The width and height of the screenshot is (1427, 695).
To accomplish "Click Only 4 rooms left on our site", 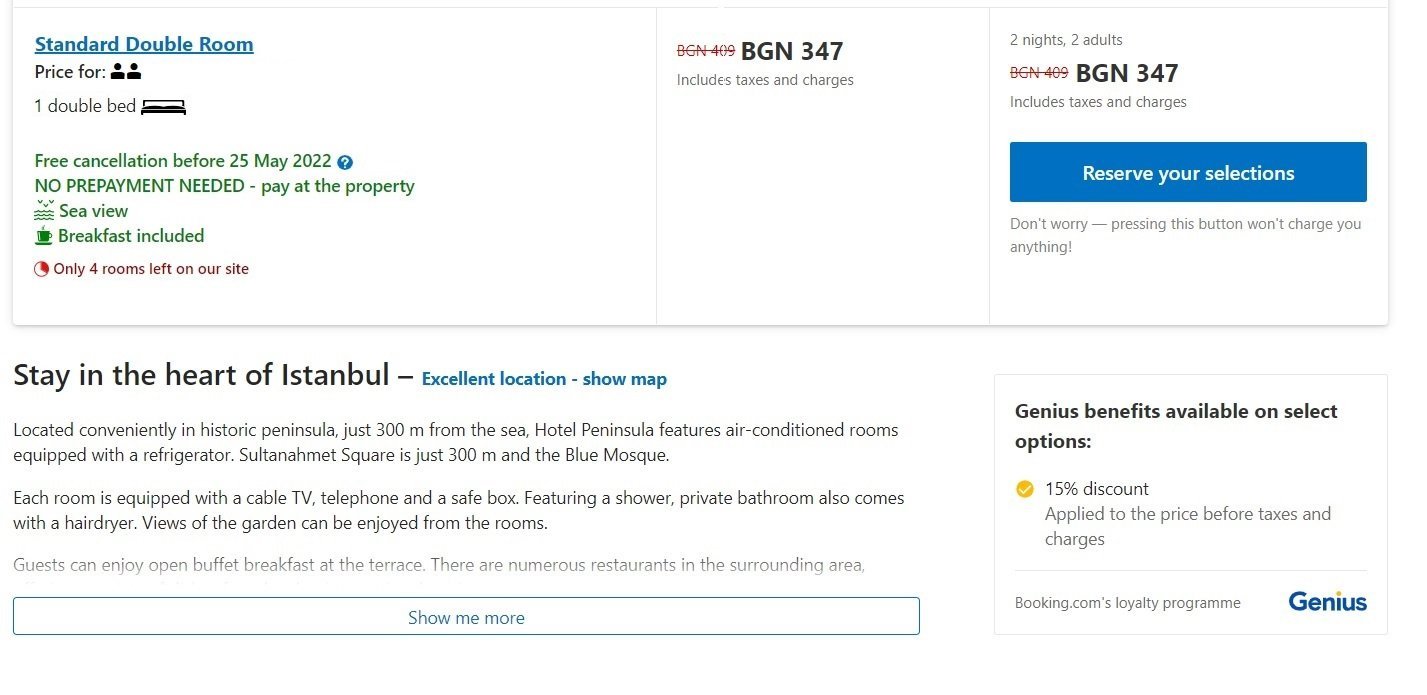I will 151,269.
